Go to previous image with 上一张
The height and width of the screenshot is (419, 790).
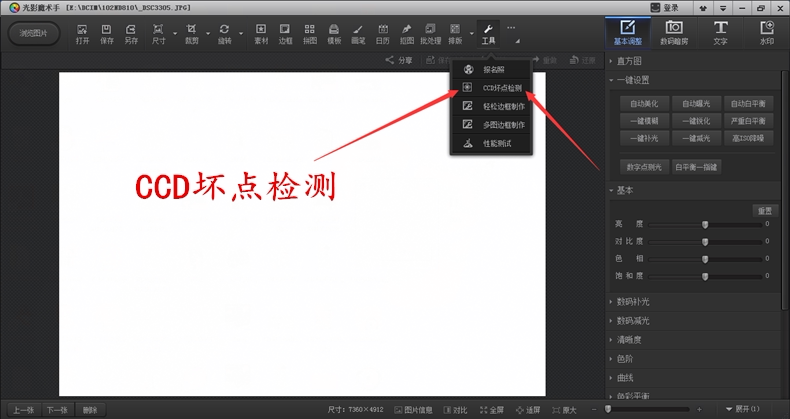pos(24,410)
